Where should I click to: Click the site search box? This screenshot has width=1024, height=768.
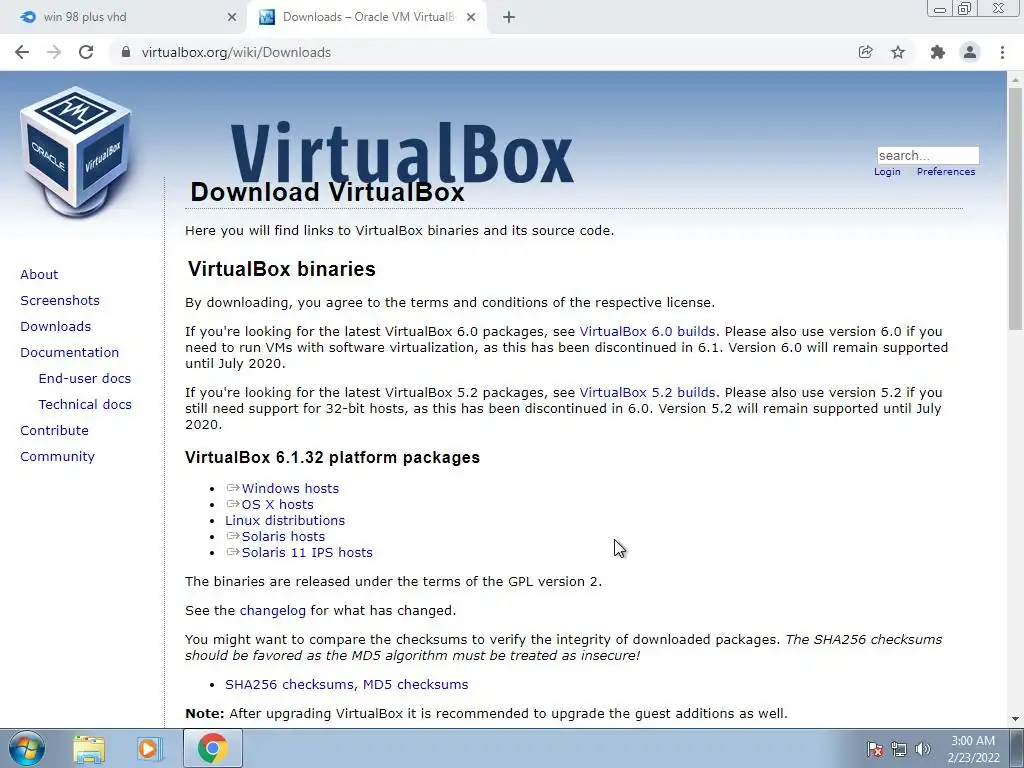(928, 155)
